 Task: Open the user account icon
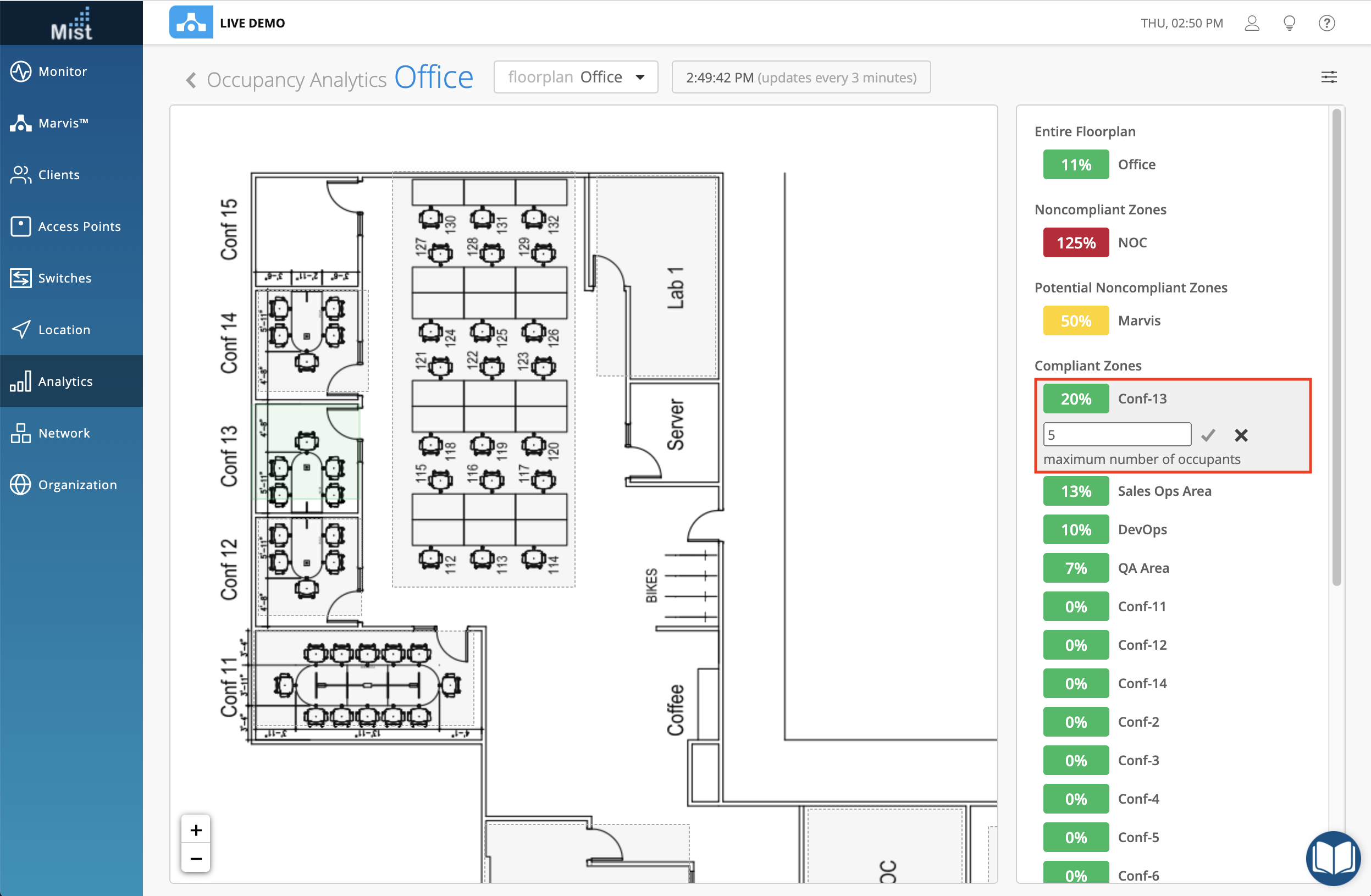click(x=1252, y=23)
